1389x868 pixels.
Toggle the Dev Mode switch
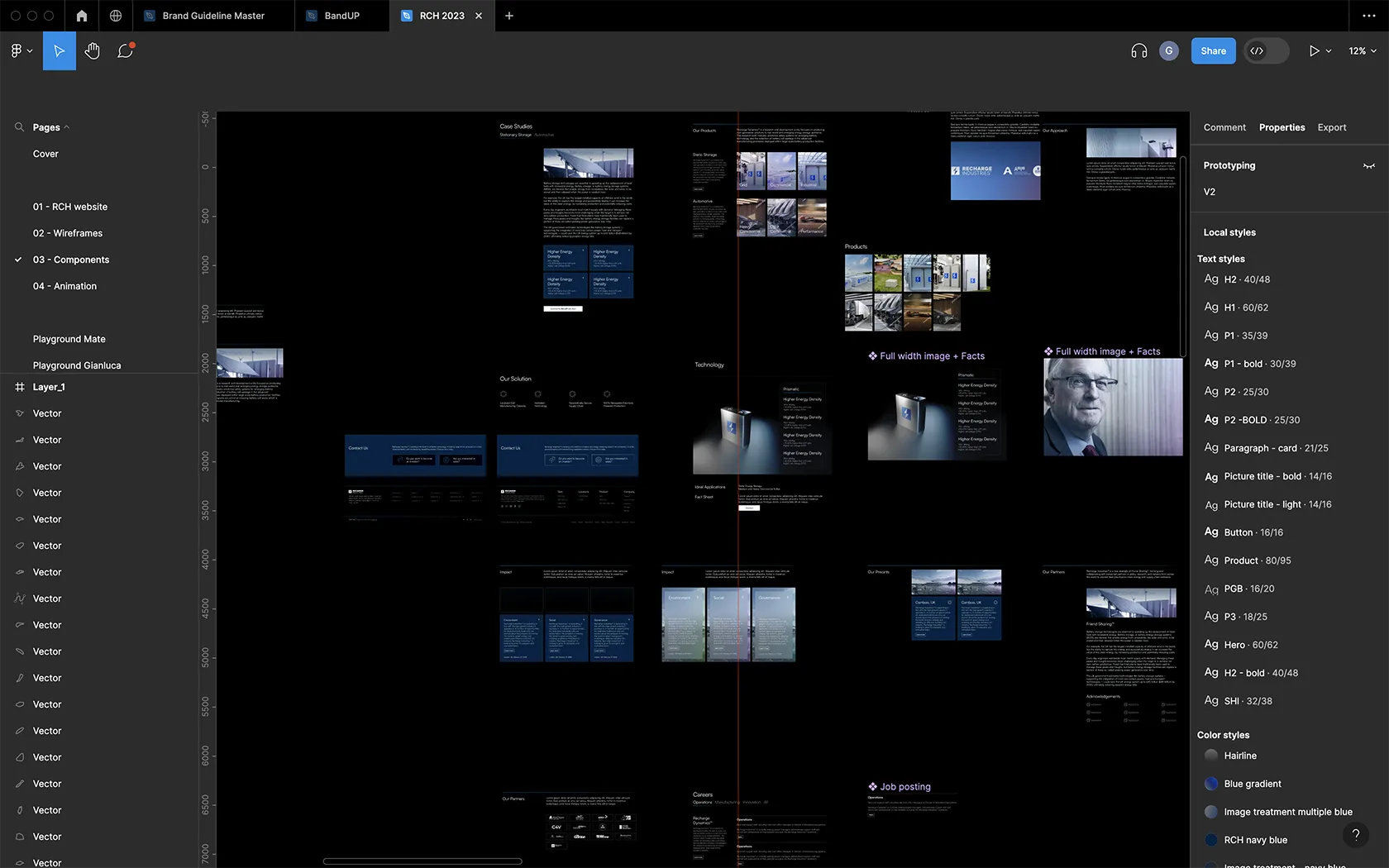pos(1266,51)
